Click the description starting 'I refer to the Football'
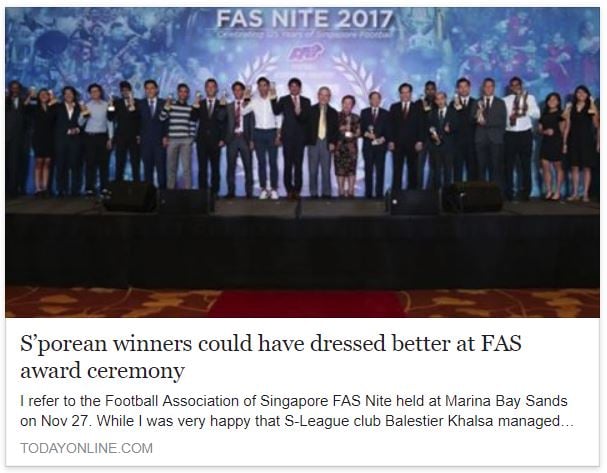The height and width of the screenshot is (473, 607). (x=297, y=411)
